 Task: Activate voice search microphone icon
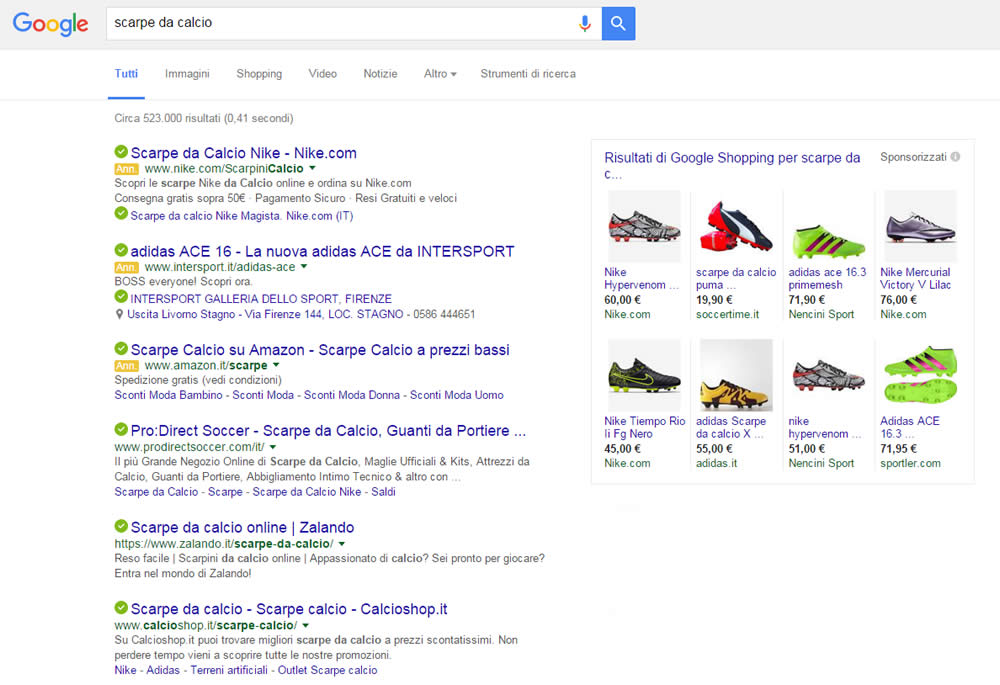pos(584,24)
